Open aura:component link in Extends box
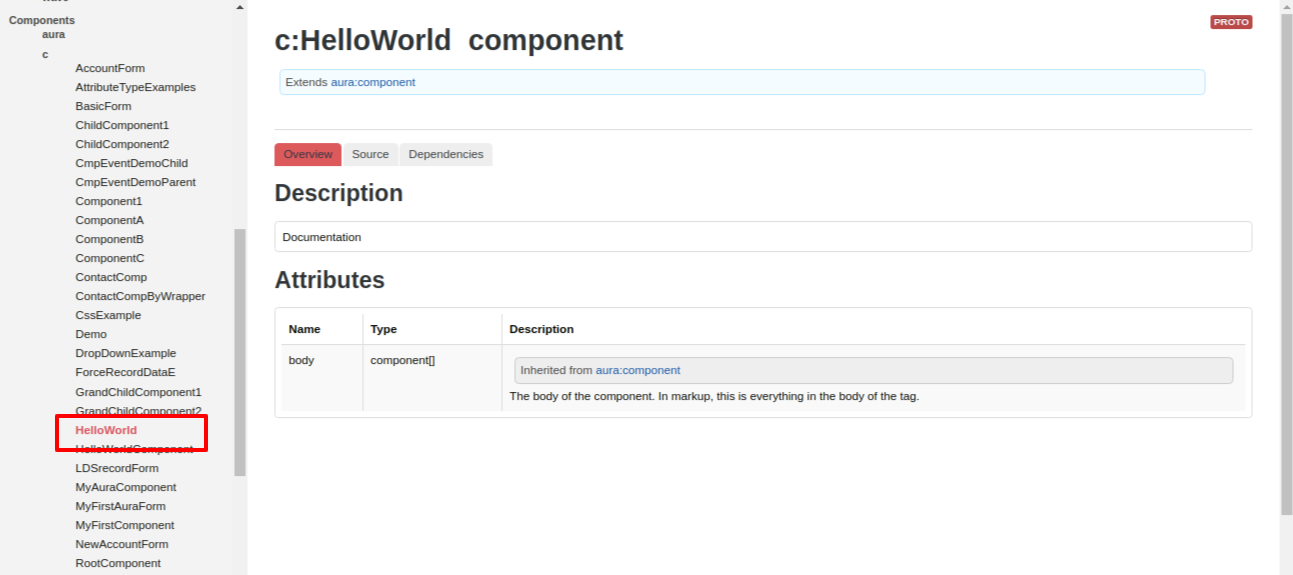 [373, 82]
